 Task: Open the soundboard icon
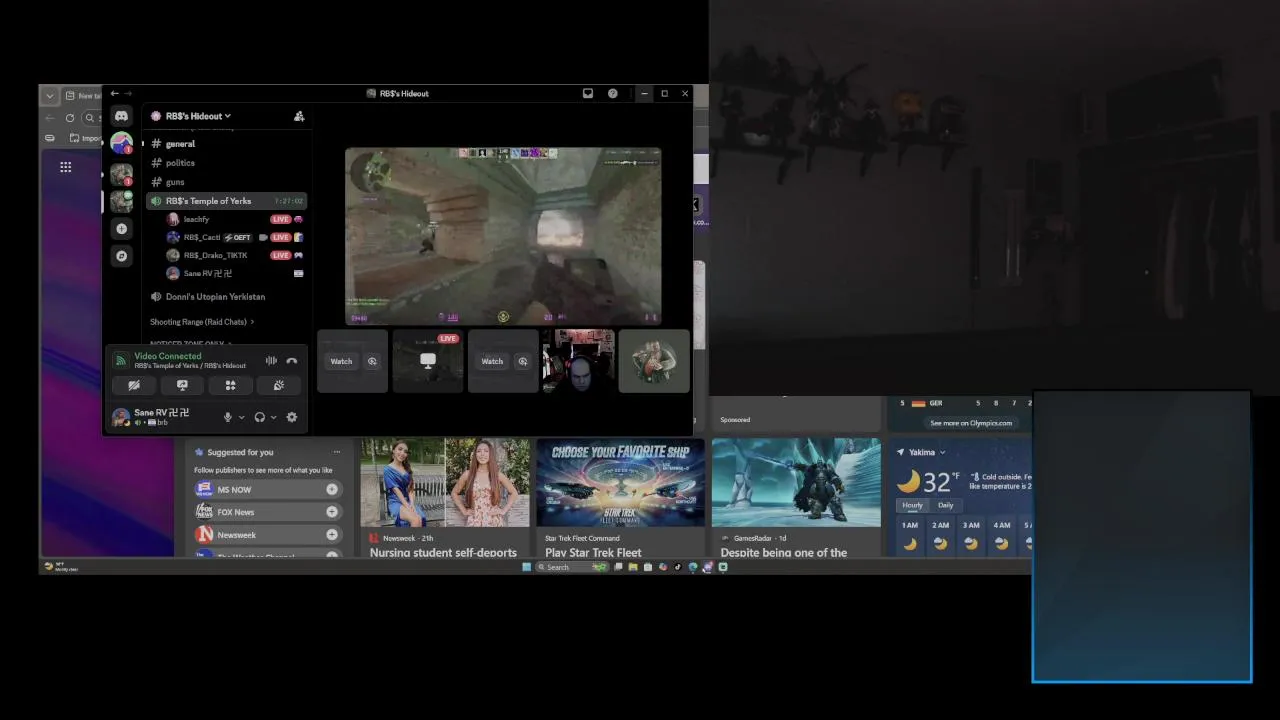tap(279, 385)
